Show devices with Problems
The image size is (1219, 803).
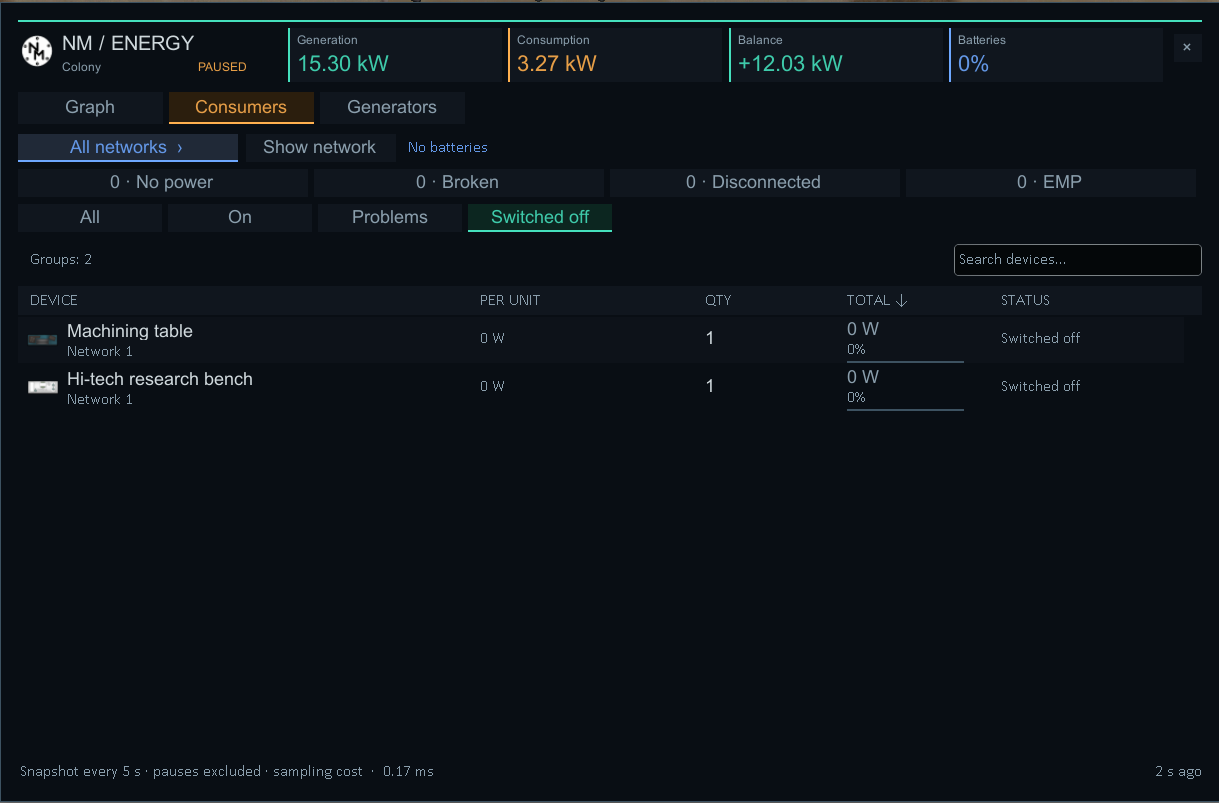pyautogui.click(x=390, y=217)
